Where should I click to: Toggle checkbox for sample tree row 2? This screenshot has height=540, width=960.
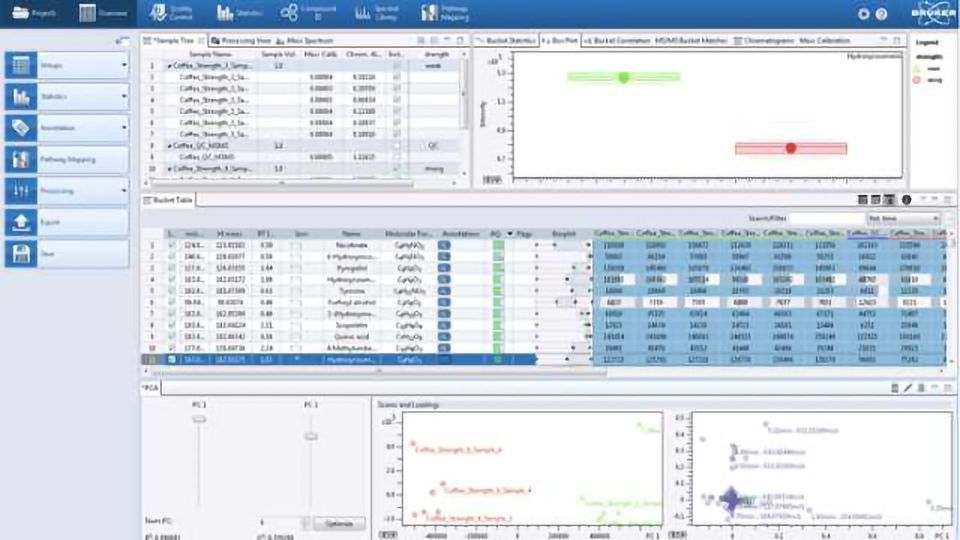(x=396, y=77)
